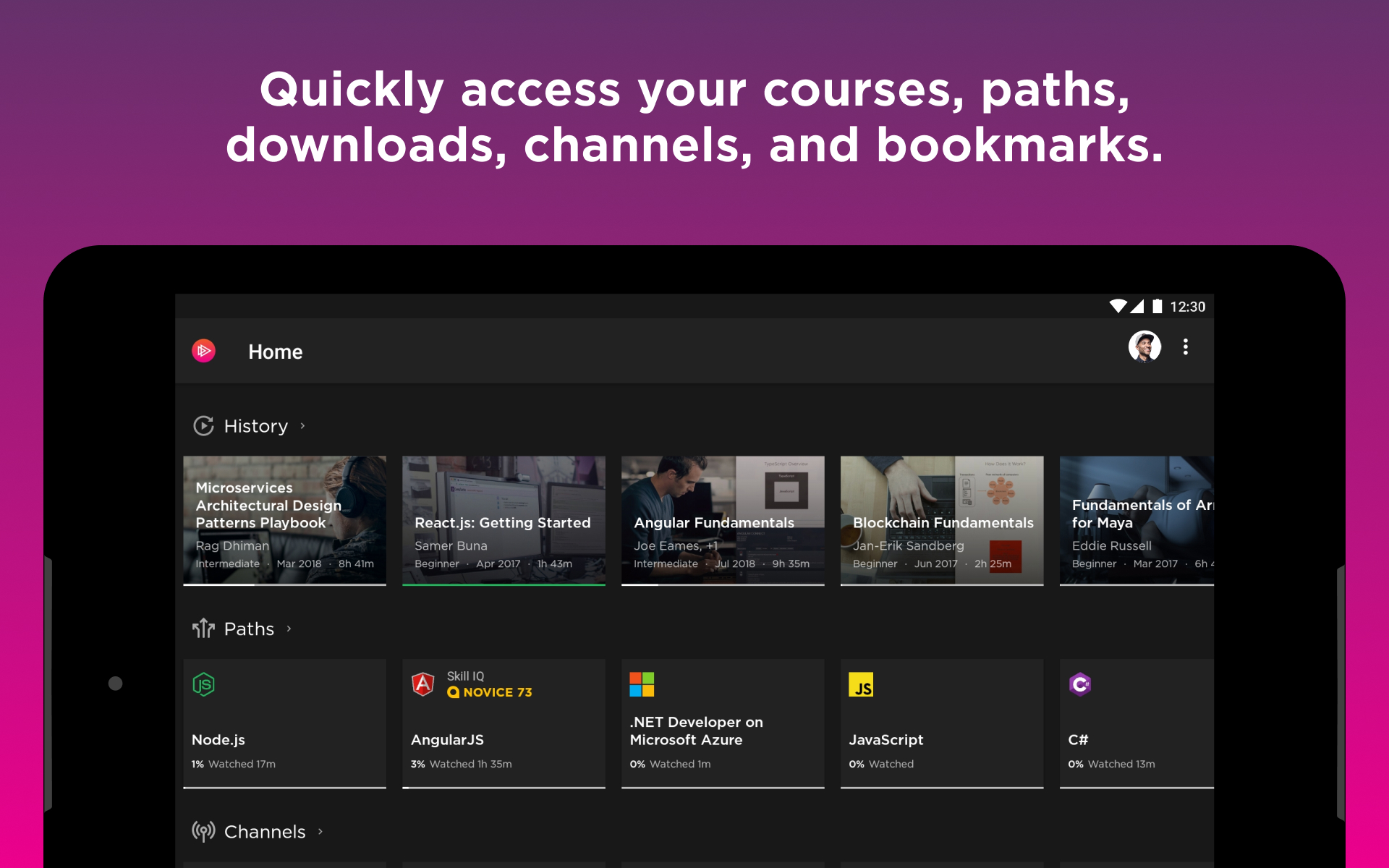
Task: Click author text Joe Eames, +1
Action: pyautogui.click(x=676, y=545)
